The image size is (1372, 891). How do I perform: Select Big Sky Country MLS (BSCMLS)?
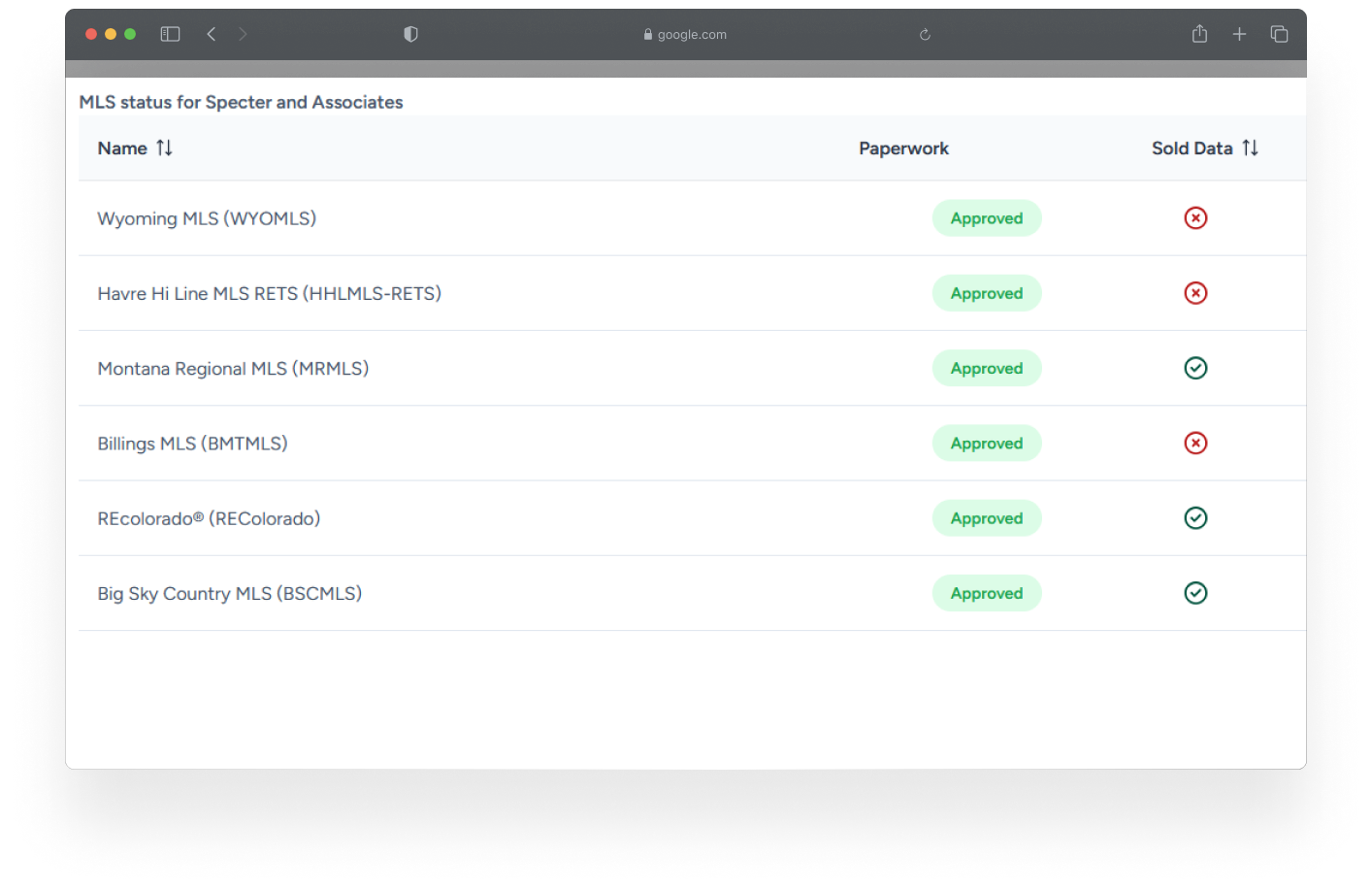(x=229, y=593)
